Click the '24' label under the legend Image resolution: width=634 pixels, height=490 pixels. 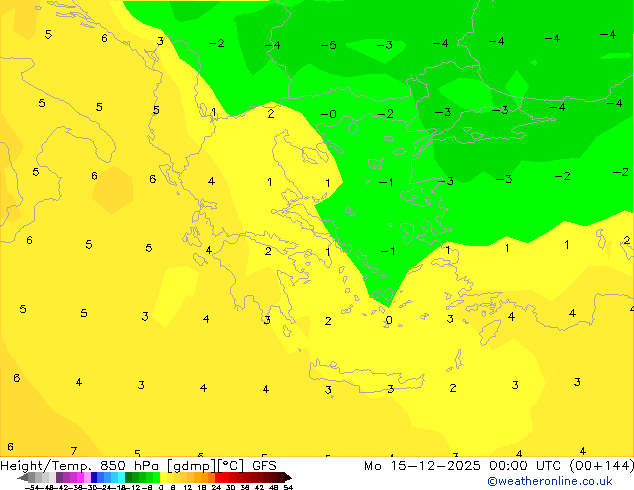216,487
